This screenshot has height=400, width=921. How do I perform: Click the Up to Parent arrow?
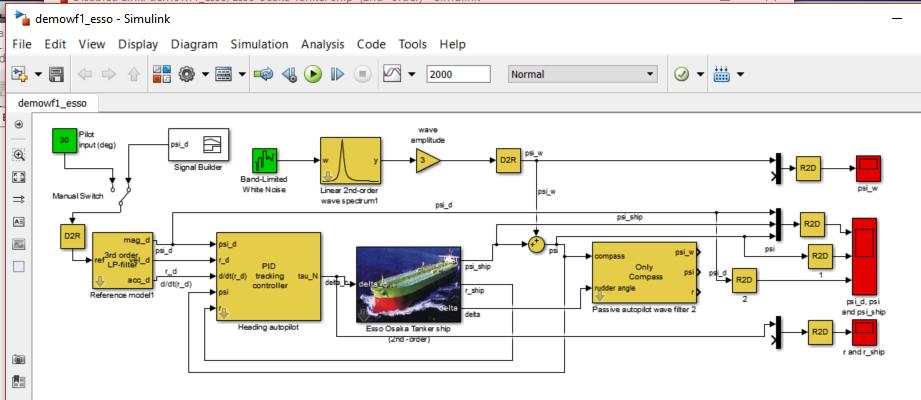(x=134, y=75)
